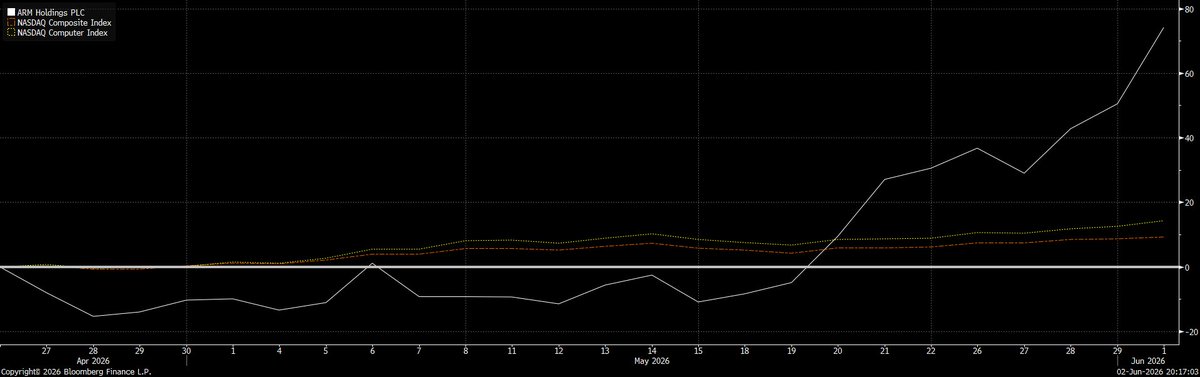Click the 13 date tick label
The width and height of the screenshot is (1200, 377).
point(604,350)
